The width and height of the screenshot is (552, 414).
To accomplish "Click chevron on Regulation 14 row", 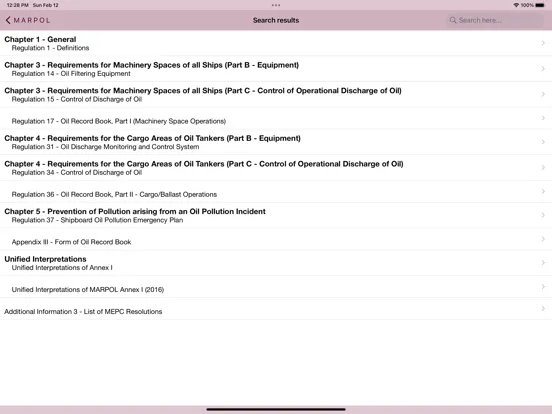I will [543, 69].
